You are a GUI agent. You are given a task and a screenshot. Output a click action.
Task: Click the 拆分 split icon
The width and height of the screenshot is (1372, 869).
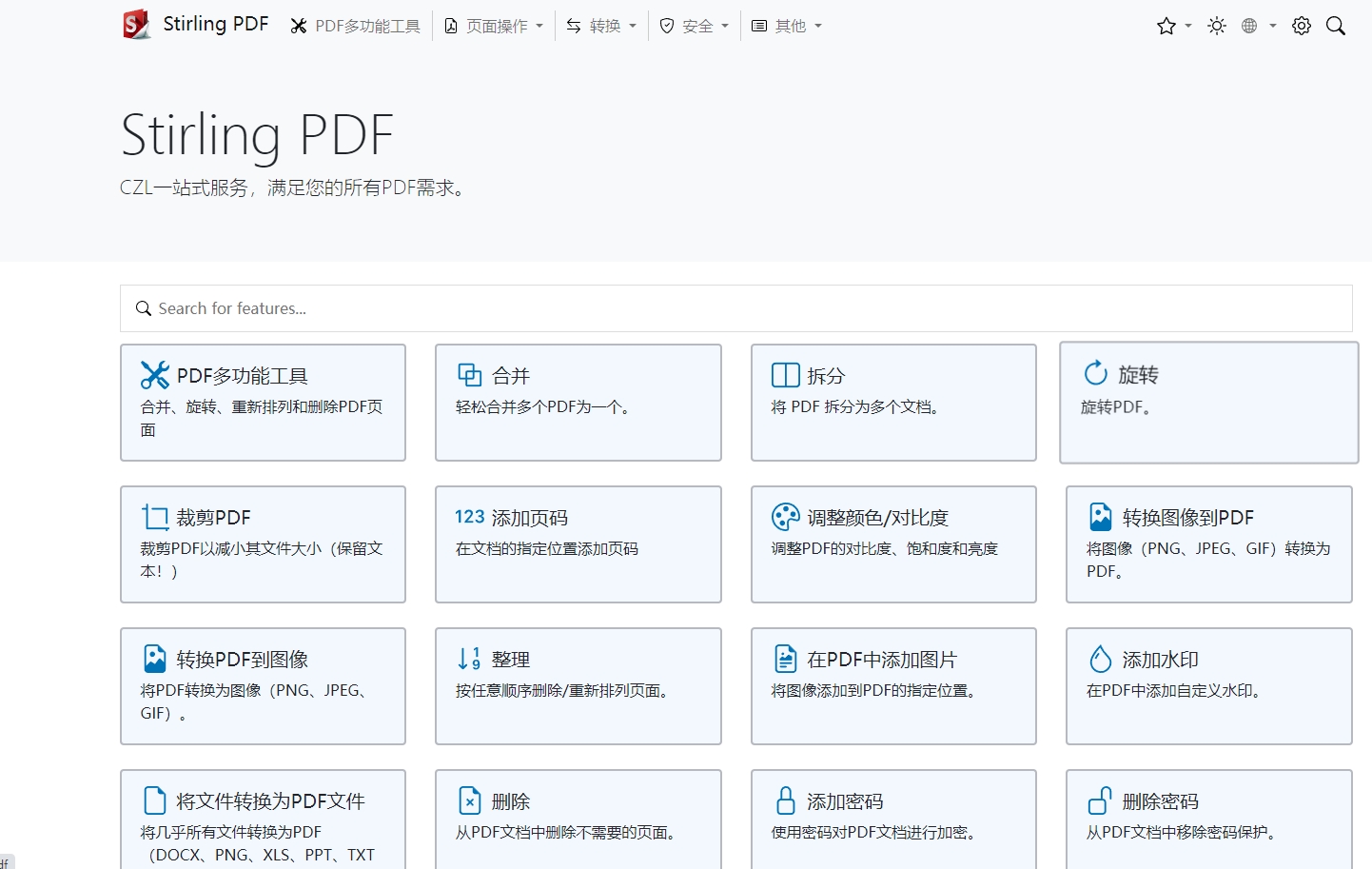point(786,375)
